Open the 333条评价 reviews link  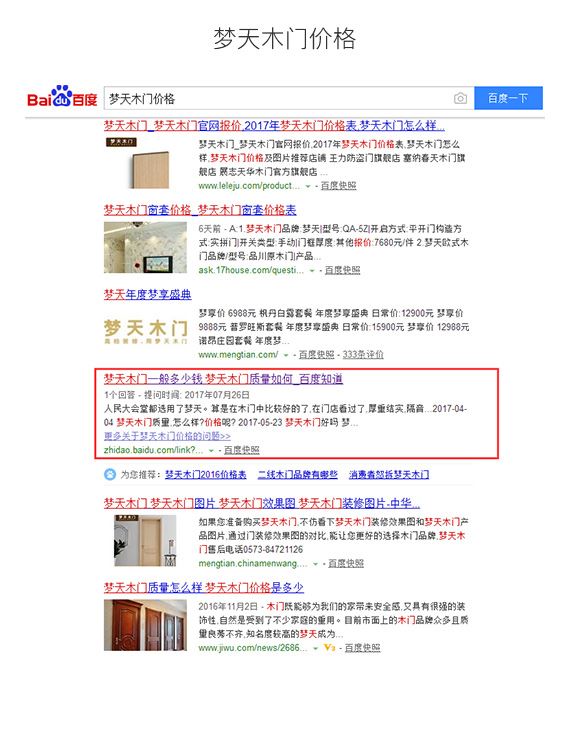(x=363, y=354)
